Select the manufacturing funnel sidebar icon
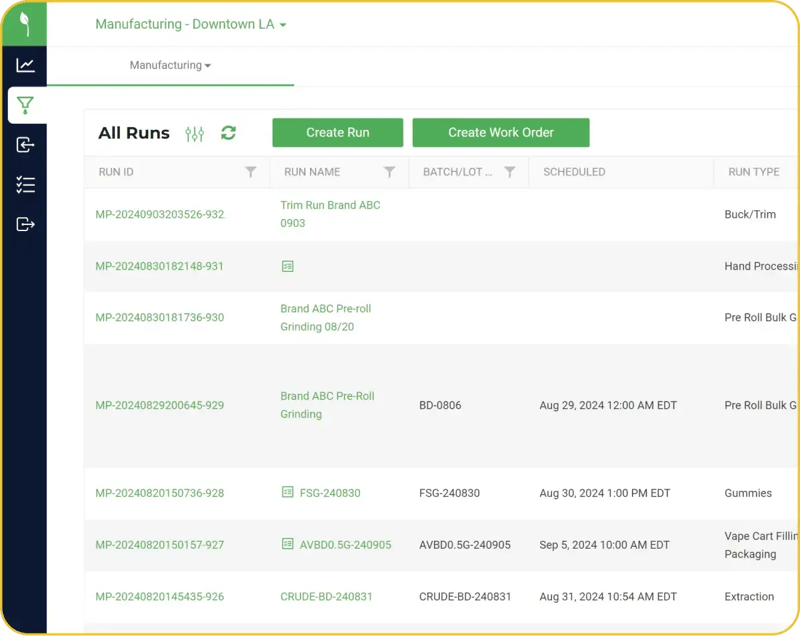The height and width of the screenshot is (636, 800). coord(25,105)
